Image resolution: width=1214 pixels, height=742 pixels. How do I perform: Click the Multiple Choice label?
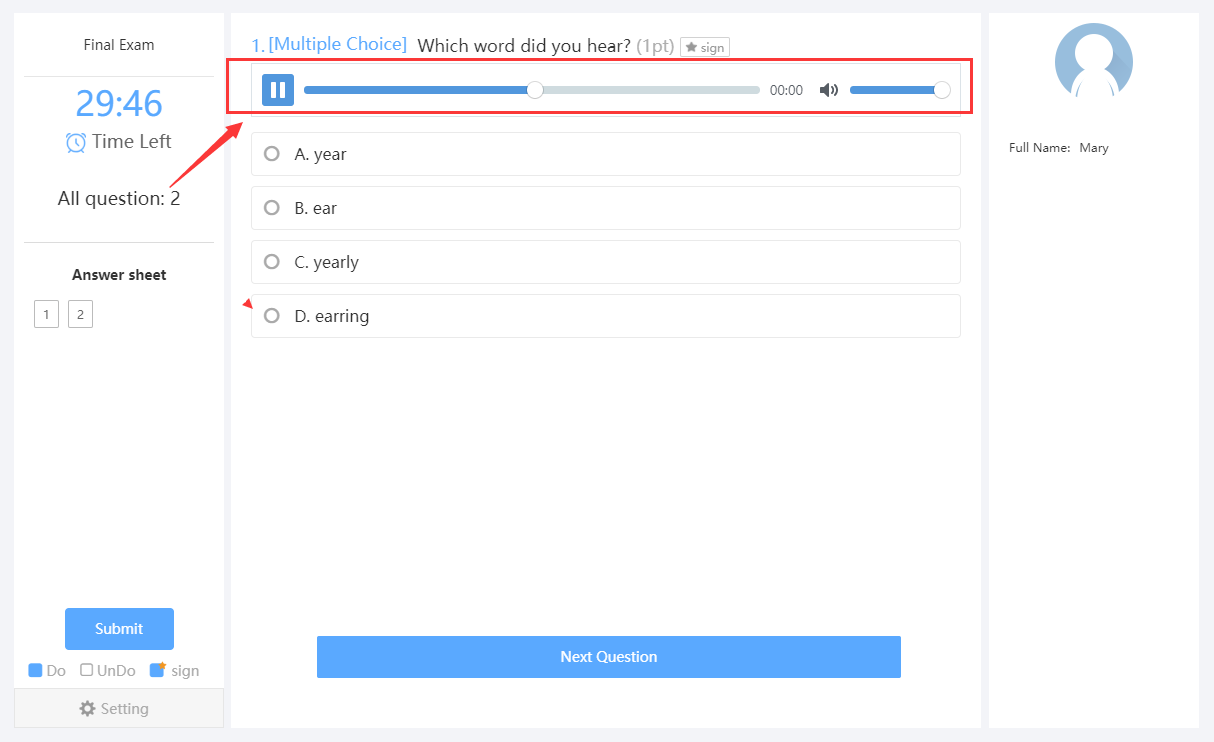click(x=338, y=44)
